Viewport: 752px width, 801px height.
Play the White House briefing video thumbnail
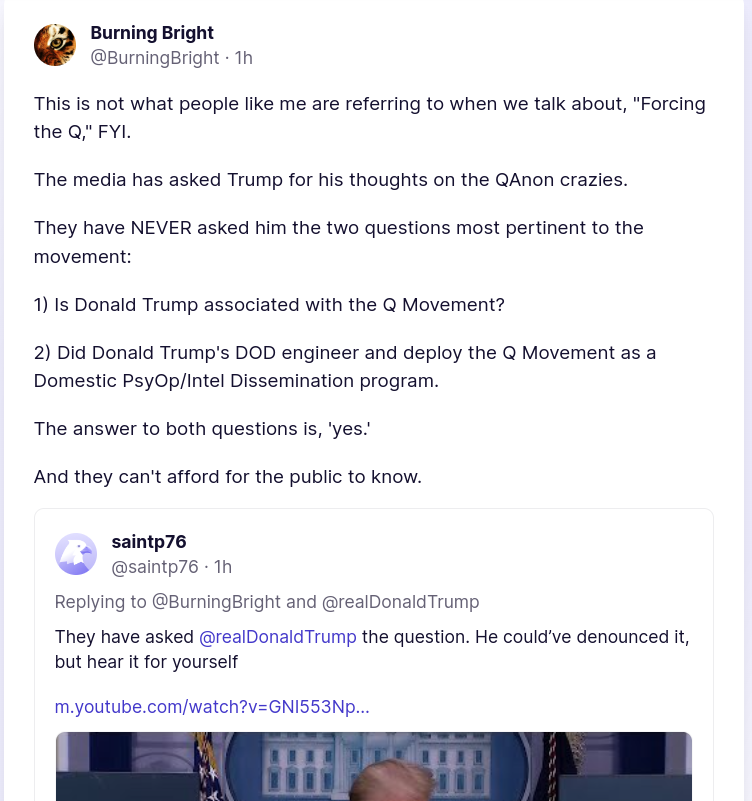click(x=373, y=766)
